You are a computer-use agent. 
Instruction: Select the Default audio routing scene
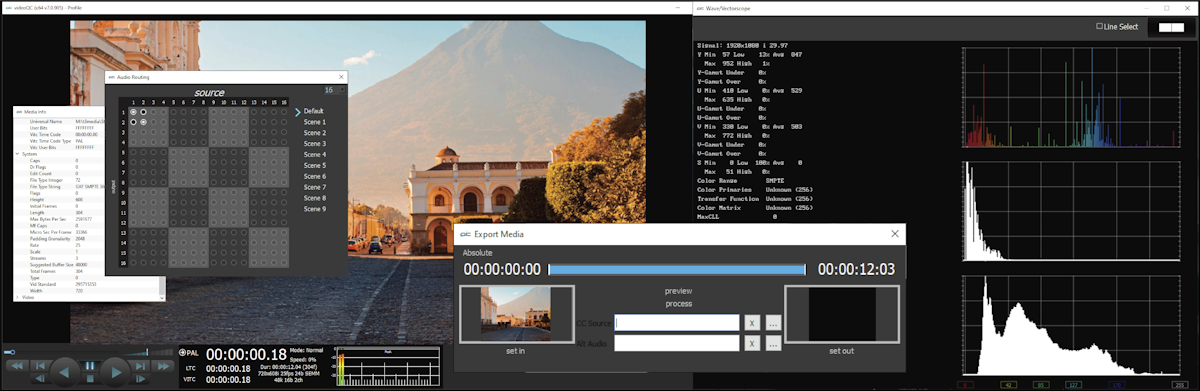pyautogui.click(x=314, y=111)
